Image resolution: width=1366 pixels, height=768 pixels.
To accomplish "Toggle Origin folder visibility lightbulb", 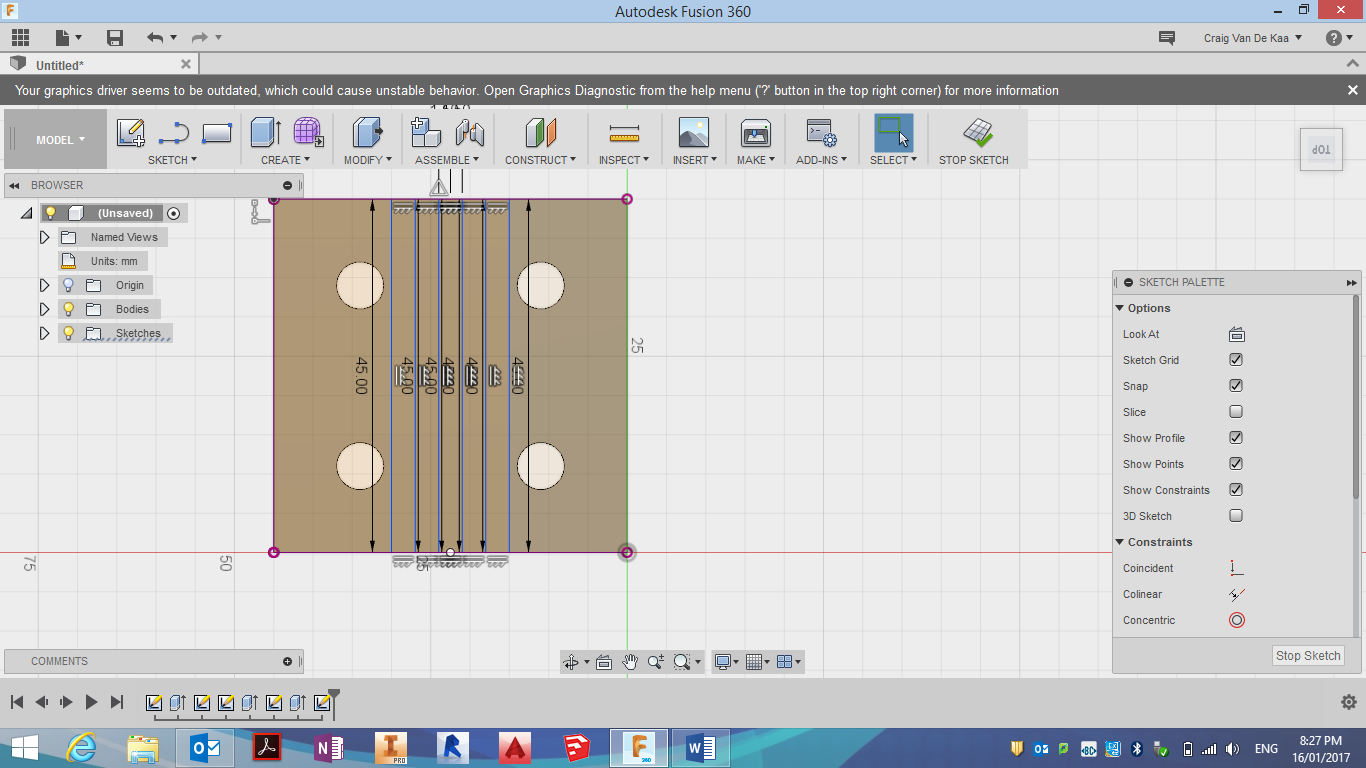I will coord(69,285).
